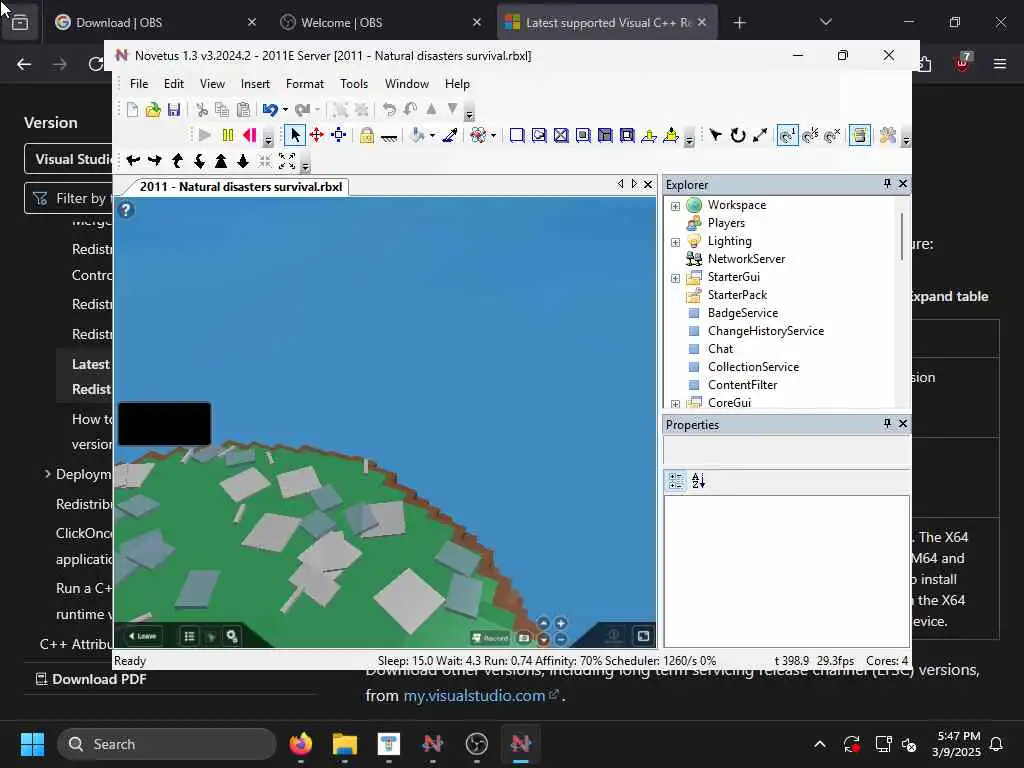Select the red Move tool
Viewport: 1024px width, 768px height.
pos(317,135)
